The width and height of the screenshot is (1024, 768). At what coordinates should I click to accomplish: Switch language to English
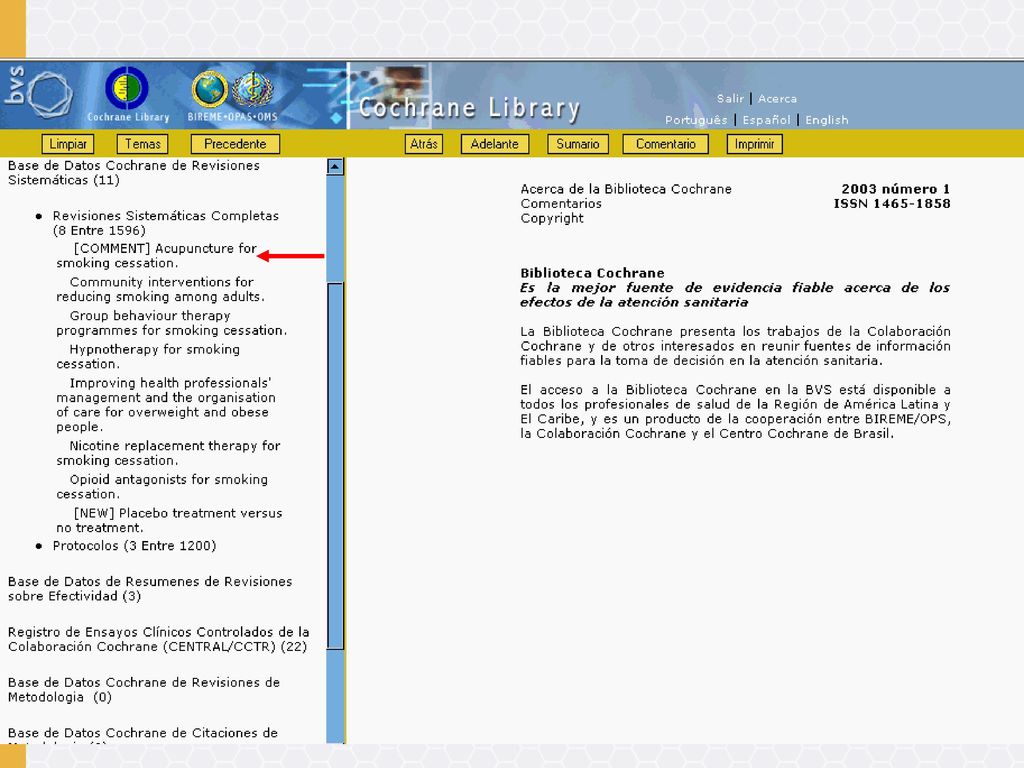click(x=827, y=120)
